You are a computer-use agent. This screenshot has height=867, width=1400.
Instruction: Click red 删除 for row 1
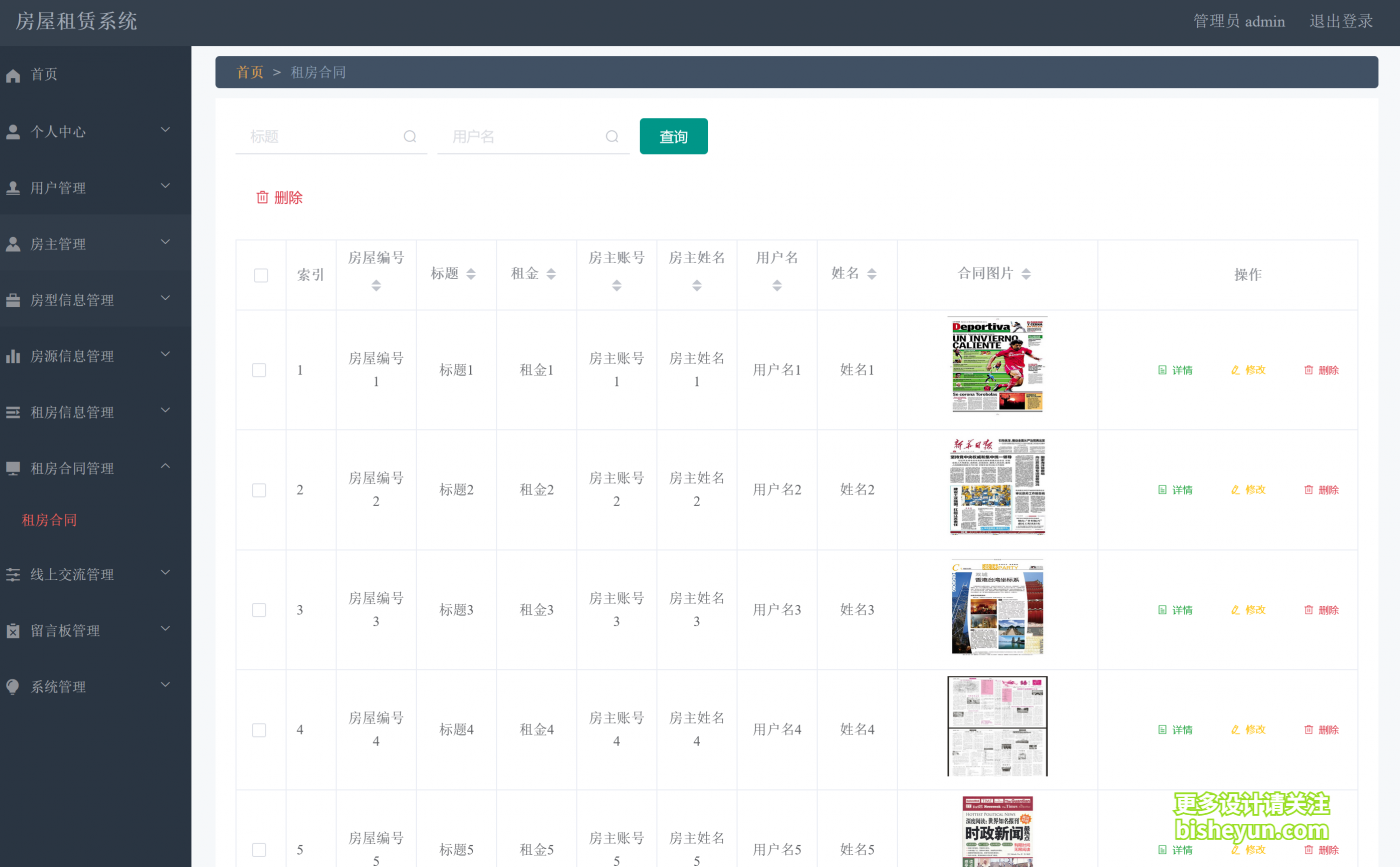1321,370
